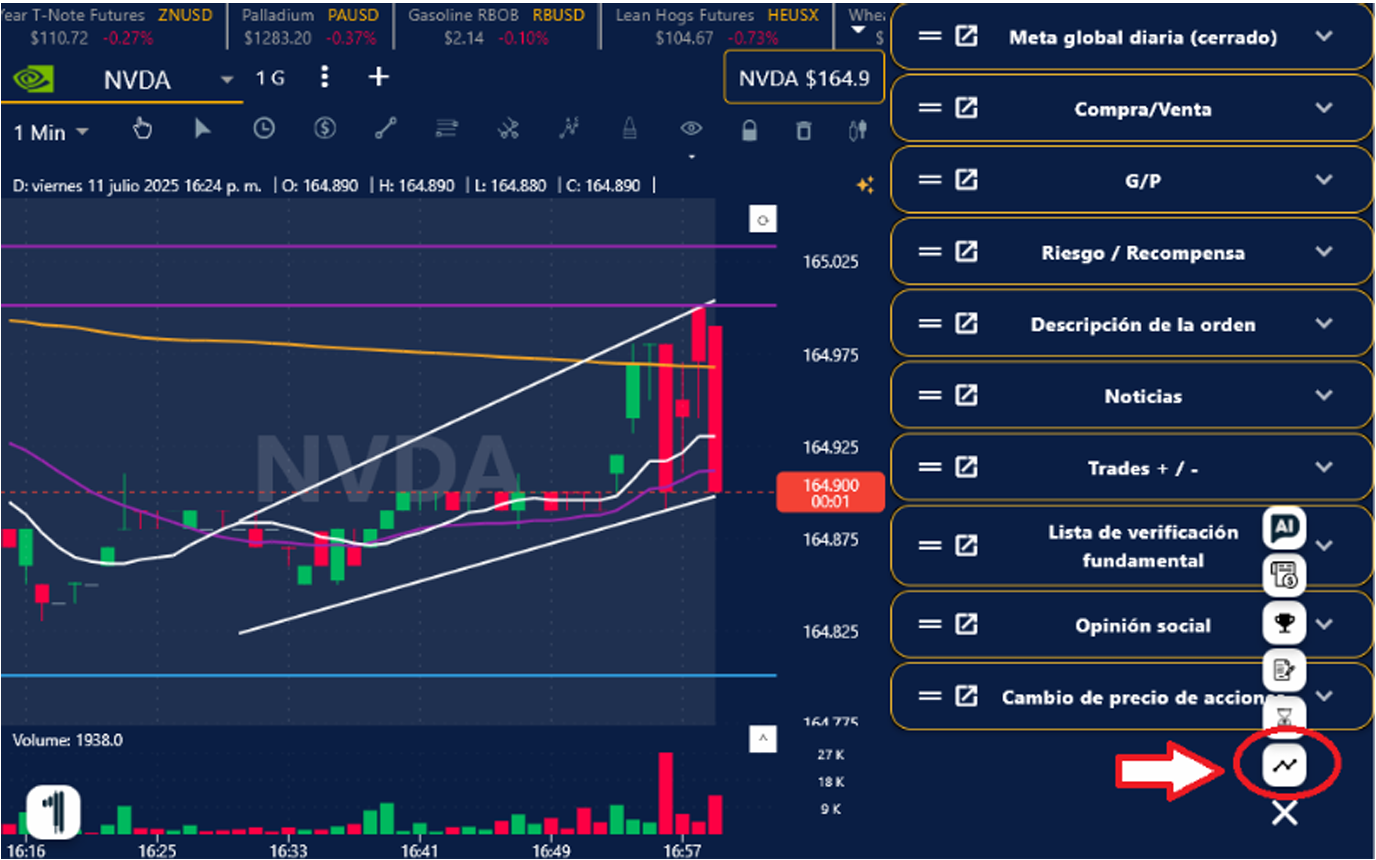Select the trend line drawing tool
This screenshot has height=860, width=1376.
coord(385,128)
